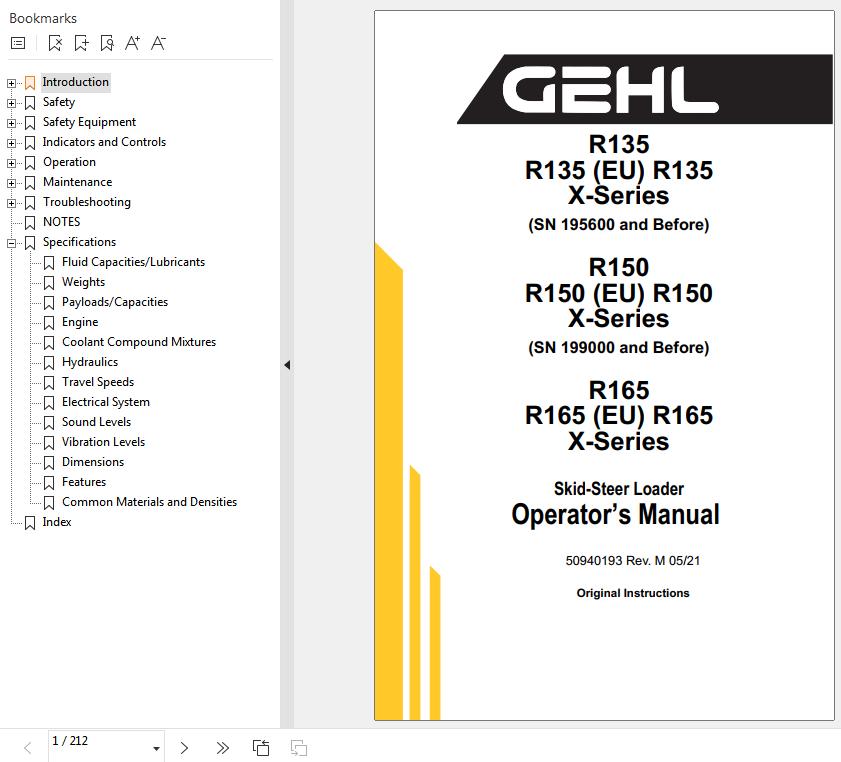The width and height of the screenshot is (841, 762).
Task: Select the Introduction bookmark
Action: (x=76, y=82)
